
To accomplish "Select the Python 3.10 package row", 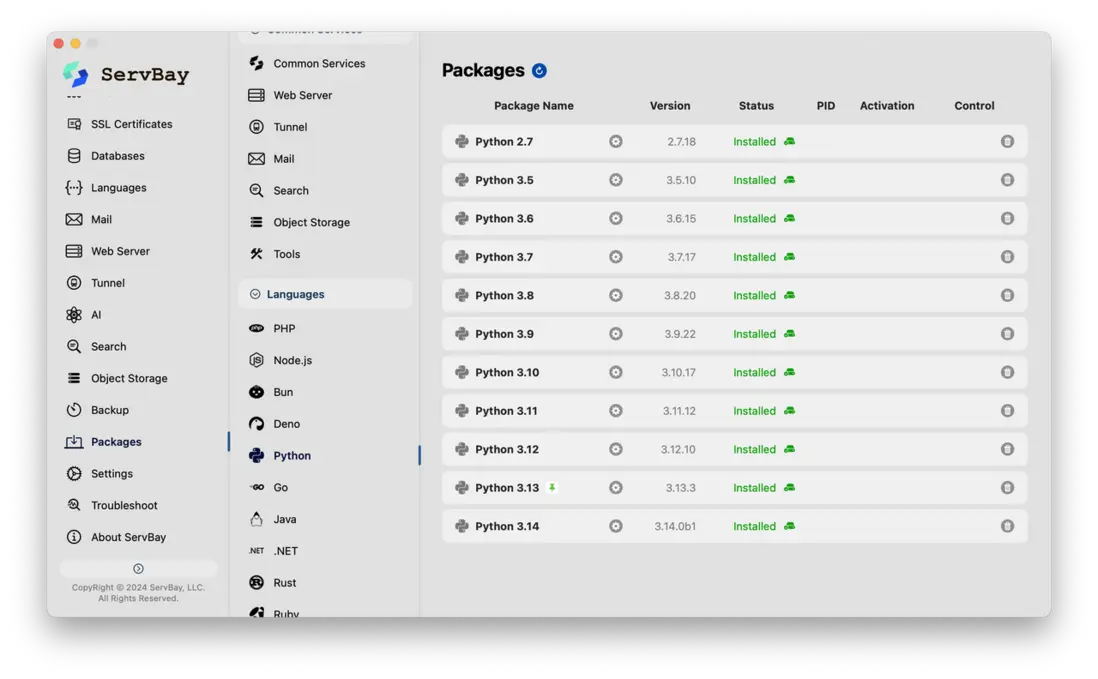I will pos(507,373).
